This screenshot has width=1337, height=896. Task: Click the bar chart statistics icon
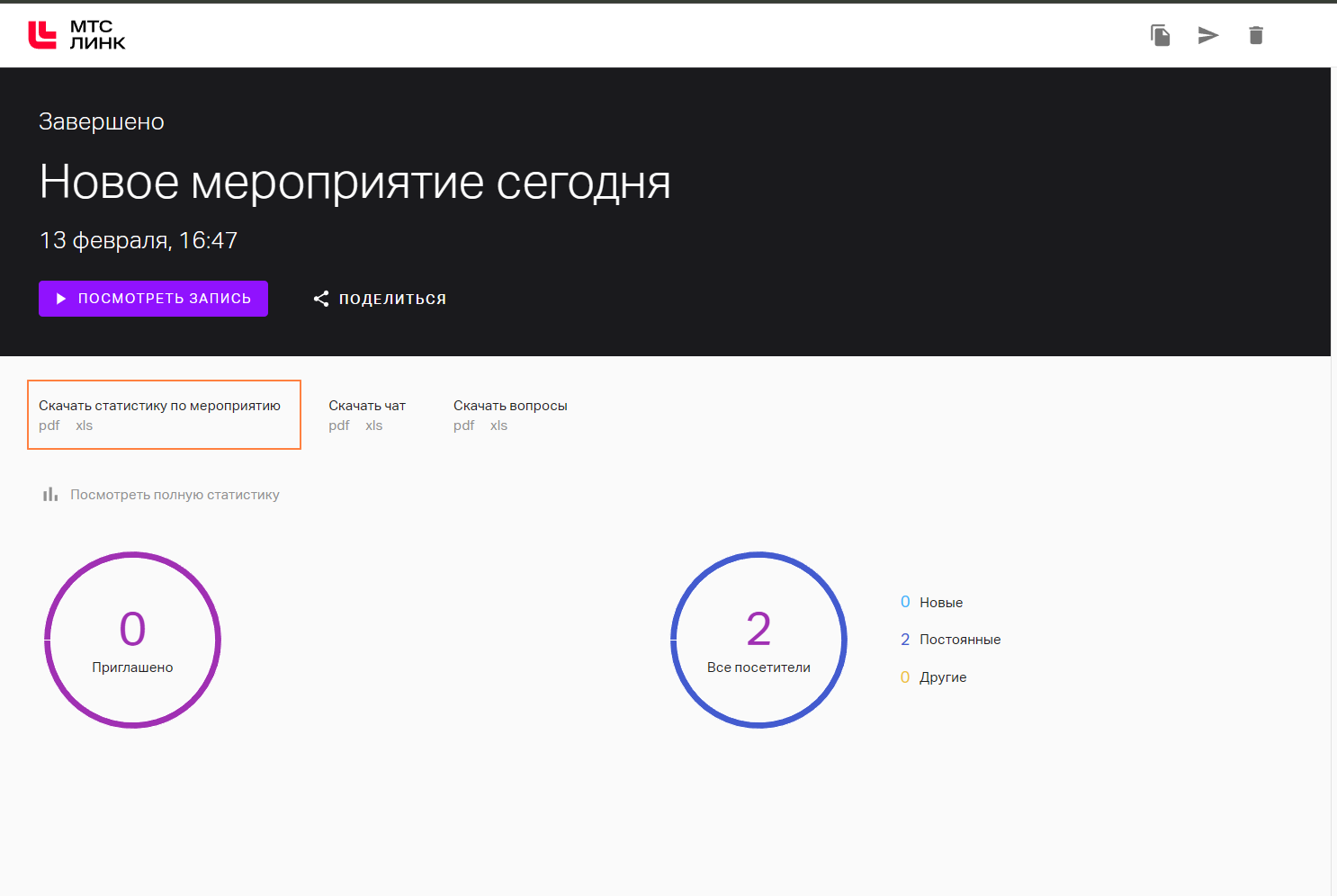pyautogui.click(x=50, y=495)
